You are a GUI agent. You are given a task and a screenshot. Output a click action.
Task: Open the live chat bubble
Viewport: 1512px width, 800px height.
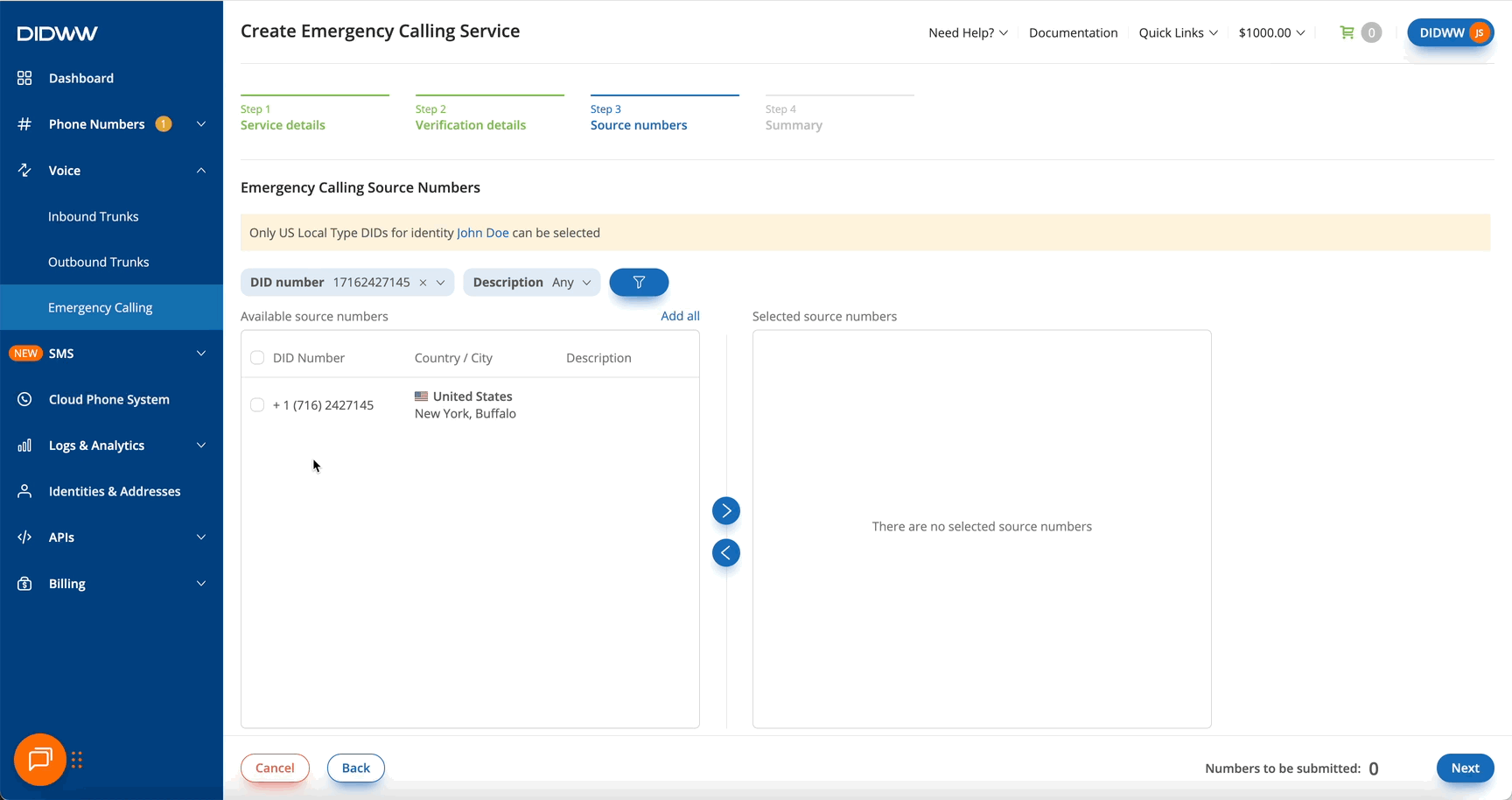[x=40, y=760]
